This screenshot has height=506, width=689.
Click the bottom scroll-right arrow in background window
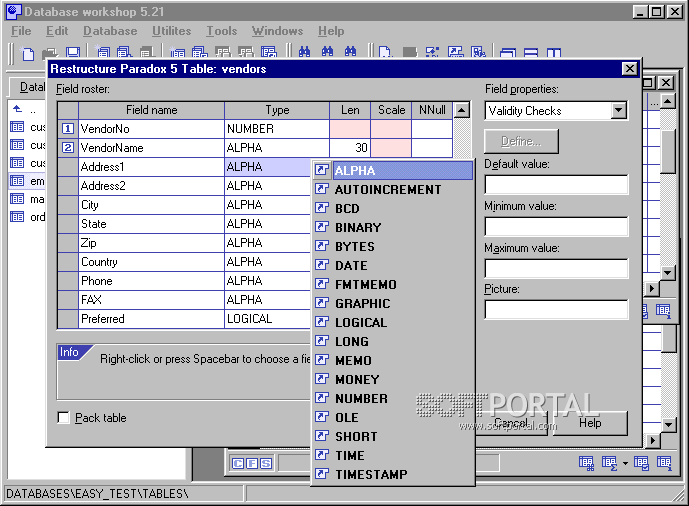click(653, 440)
